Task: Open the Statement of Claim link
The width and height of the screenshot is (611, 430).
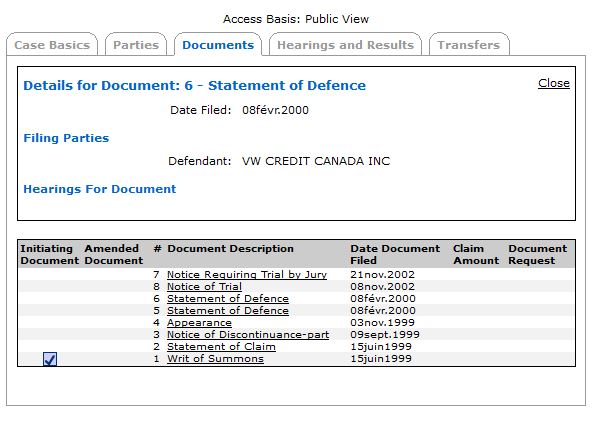Action: click(x=221, y=347)
